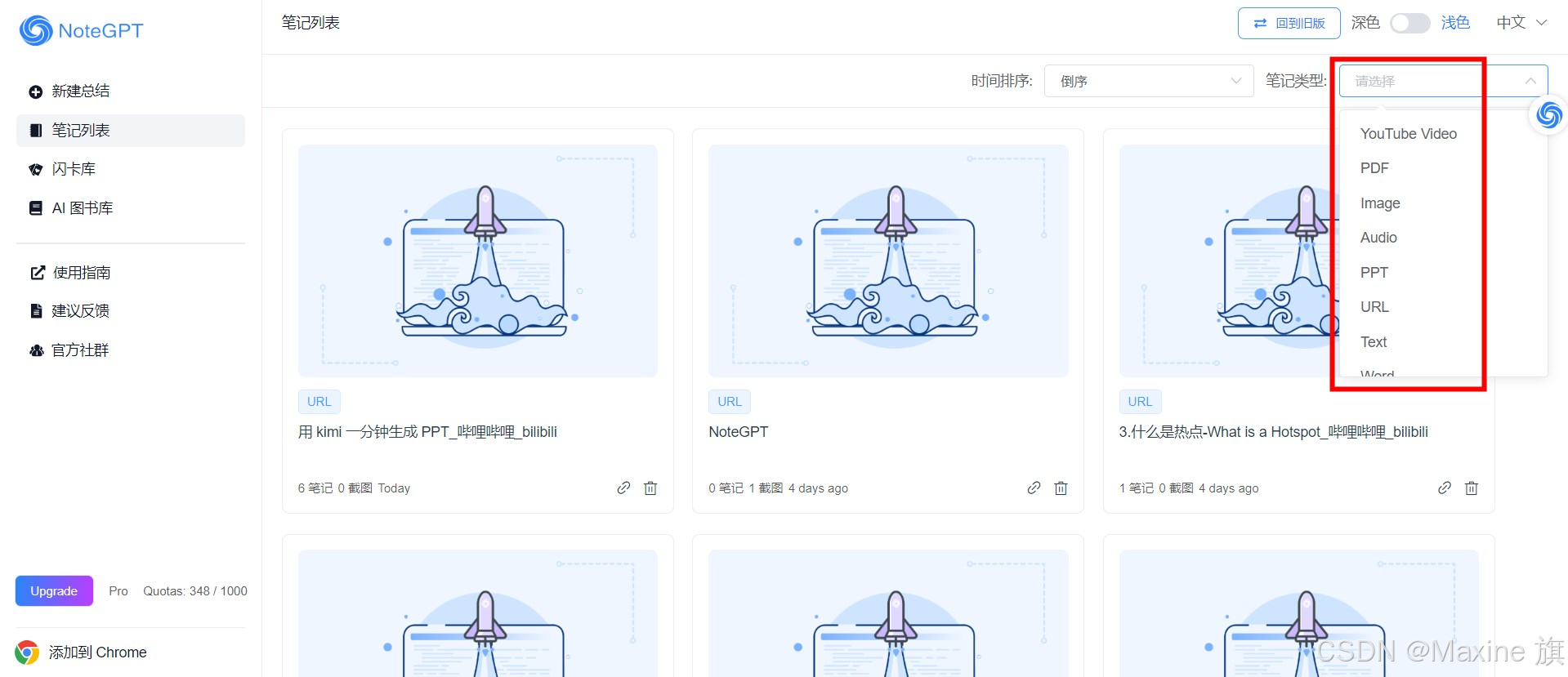Click the plus icon for 新建总结
The height and width of the screenshot is (677, 1568).
point(35,91)
